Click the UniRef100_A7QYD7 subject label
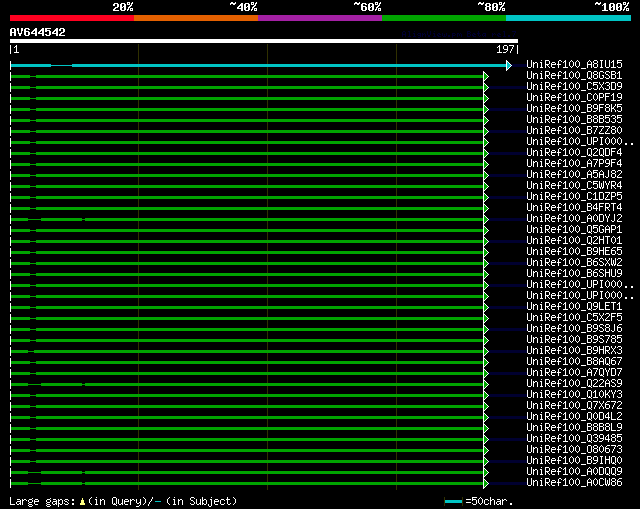The width and height of the screenshot is (640, 509). [574, 373]
